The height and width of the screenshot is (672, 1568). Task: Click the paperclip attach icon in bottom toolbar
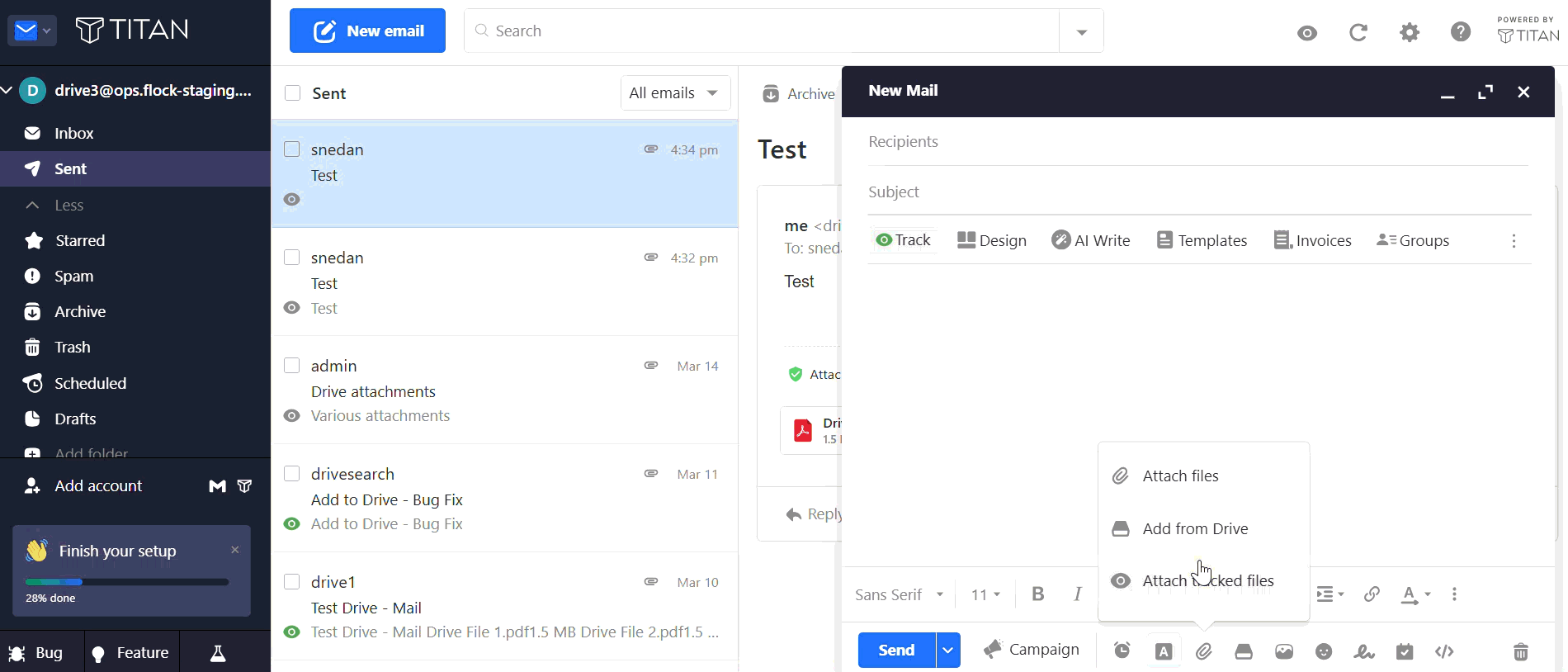(1204, 651)
